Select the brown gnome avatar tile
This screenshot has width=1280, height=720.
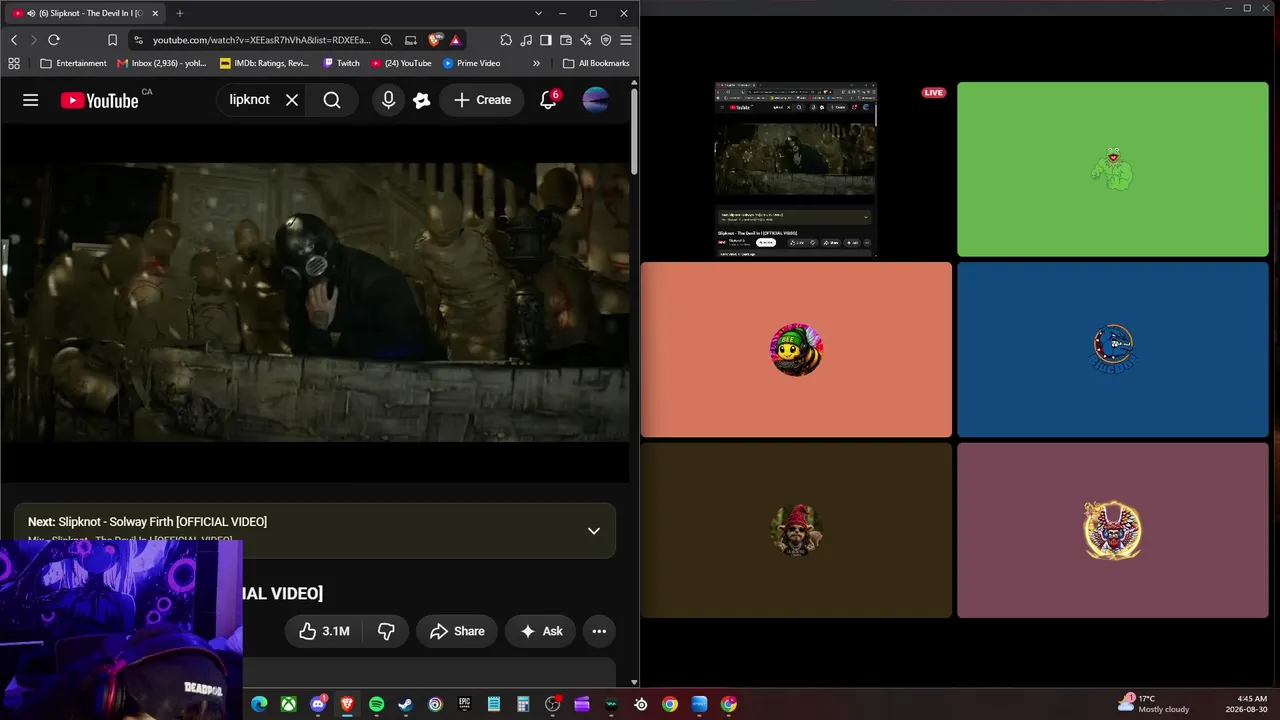[x=796, y=530]
